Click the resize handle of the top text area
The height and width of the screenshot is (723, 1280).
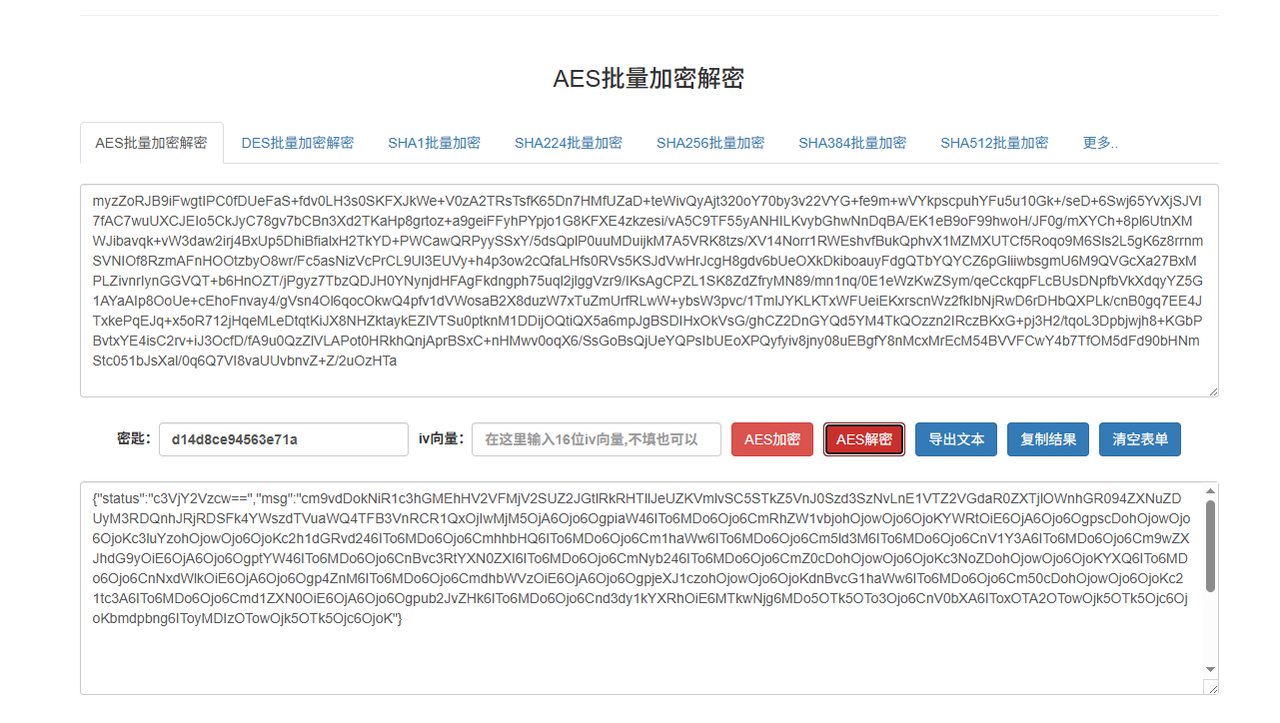(x=1213, y=391)
